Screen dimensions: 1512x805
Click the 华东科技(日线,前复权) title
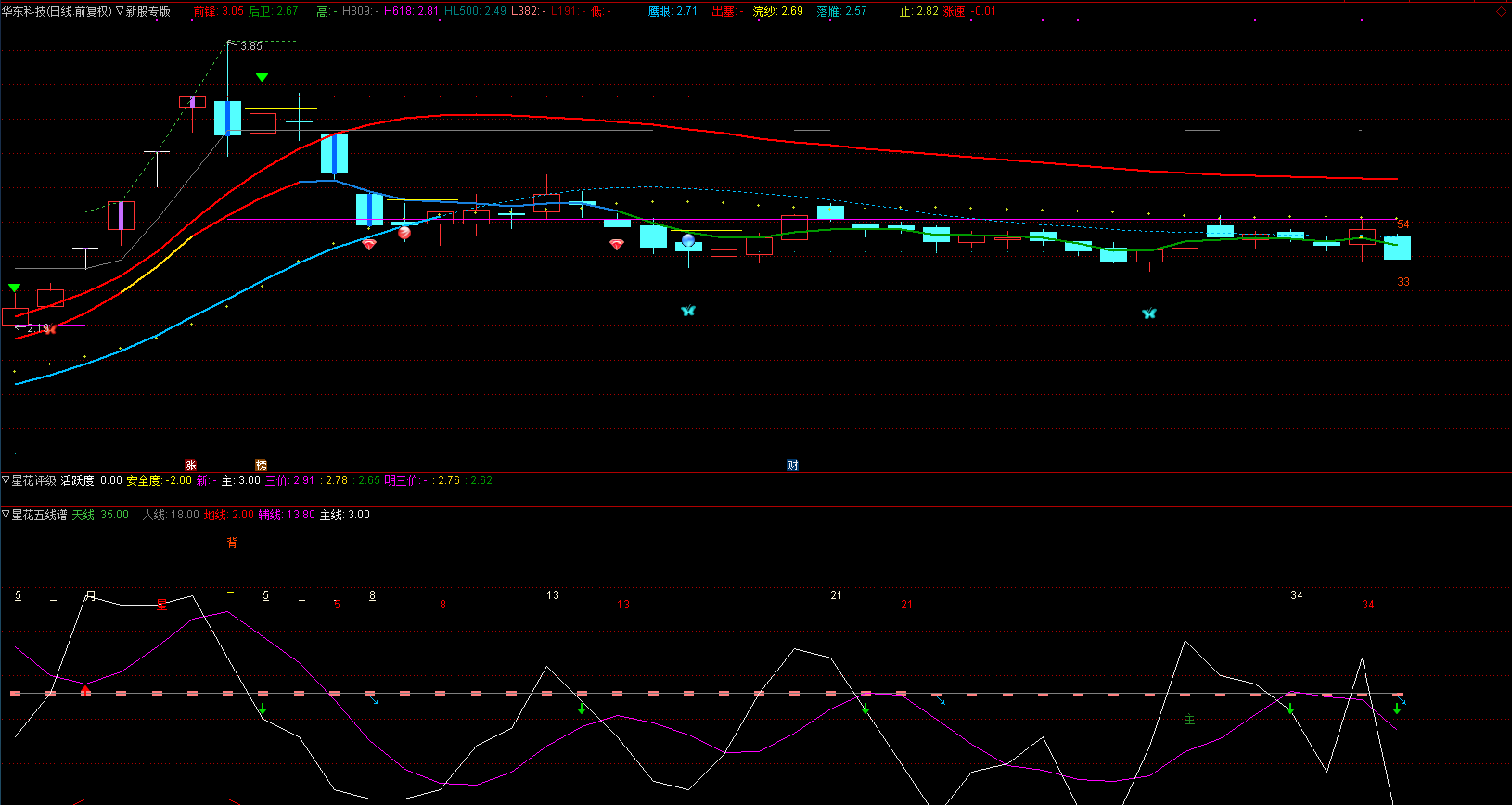coord(57,11)
